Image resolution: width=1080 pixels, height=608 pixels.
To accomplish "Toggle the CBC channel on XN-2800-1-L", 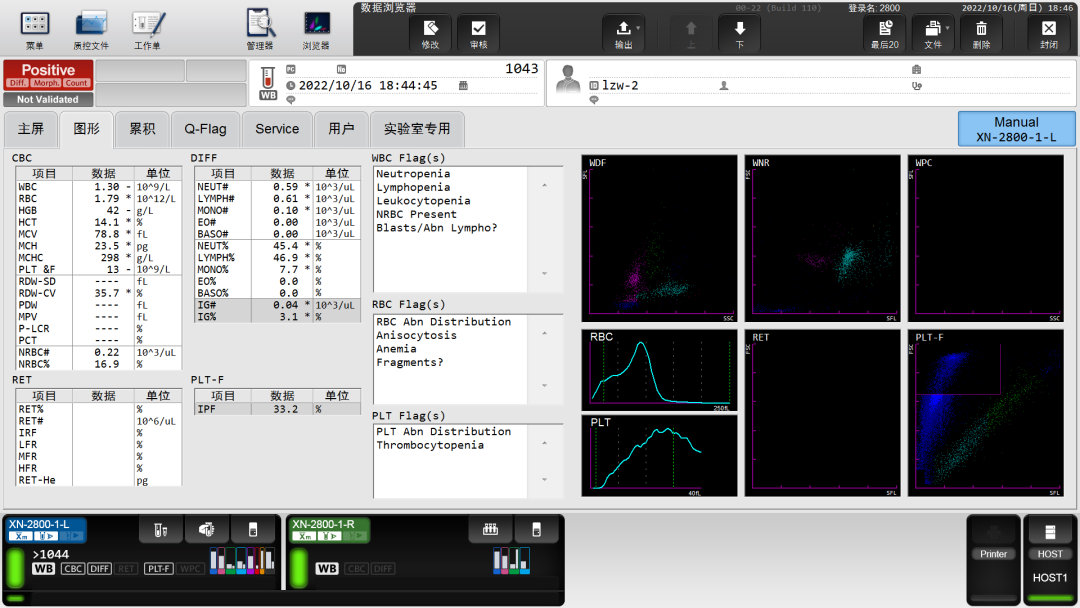I will coord(73,569).
